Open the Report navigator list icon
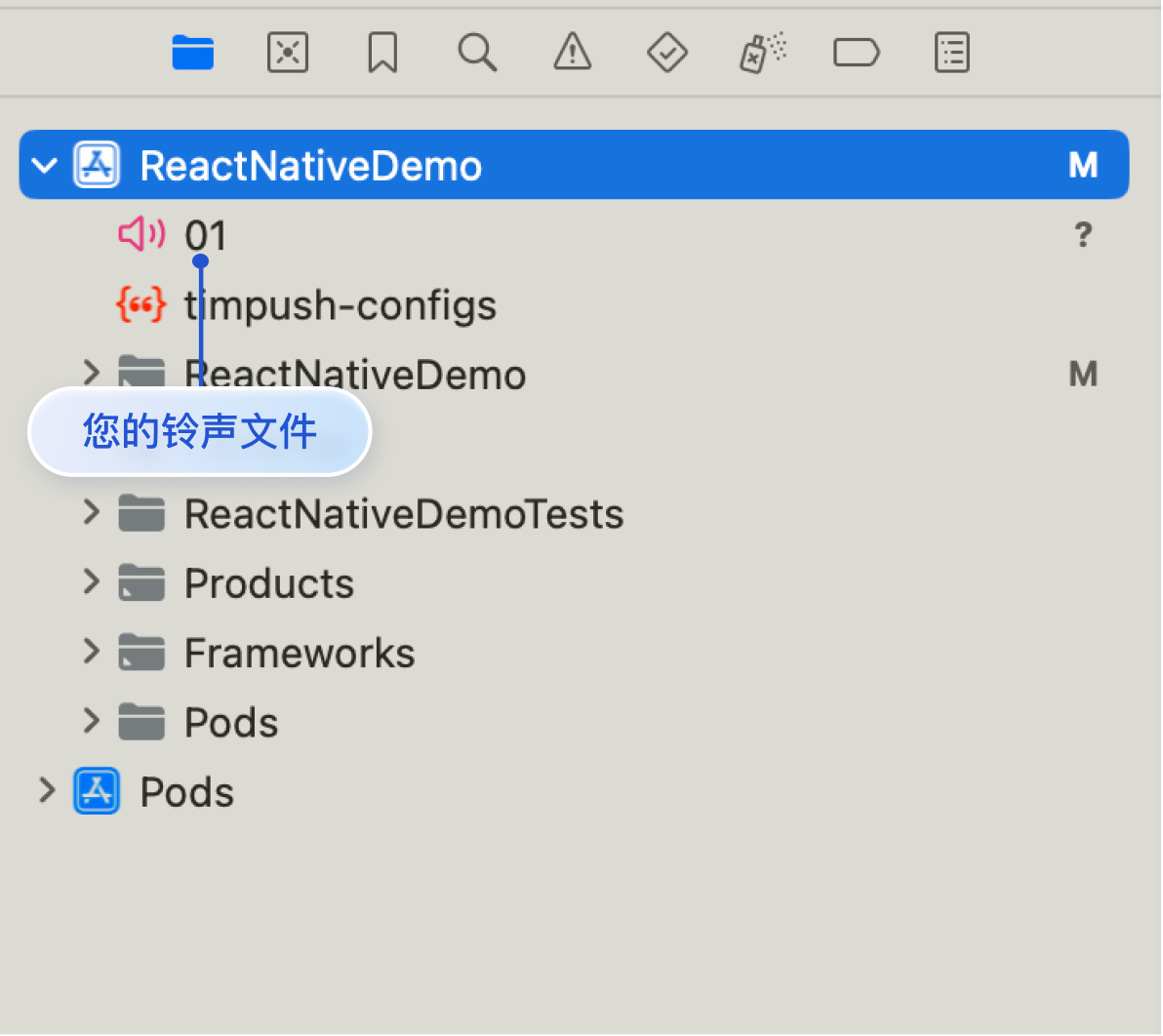This screenshot has height=1036, width=1163. [952, 53]
